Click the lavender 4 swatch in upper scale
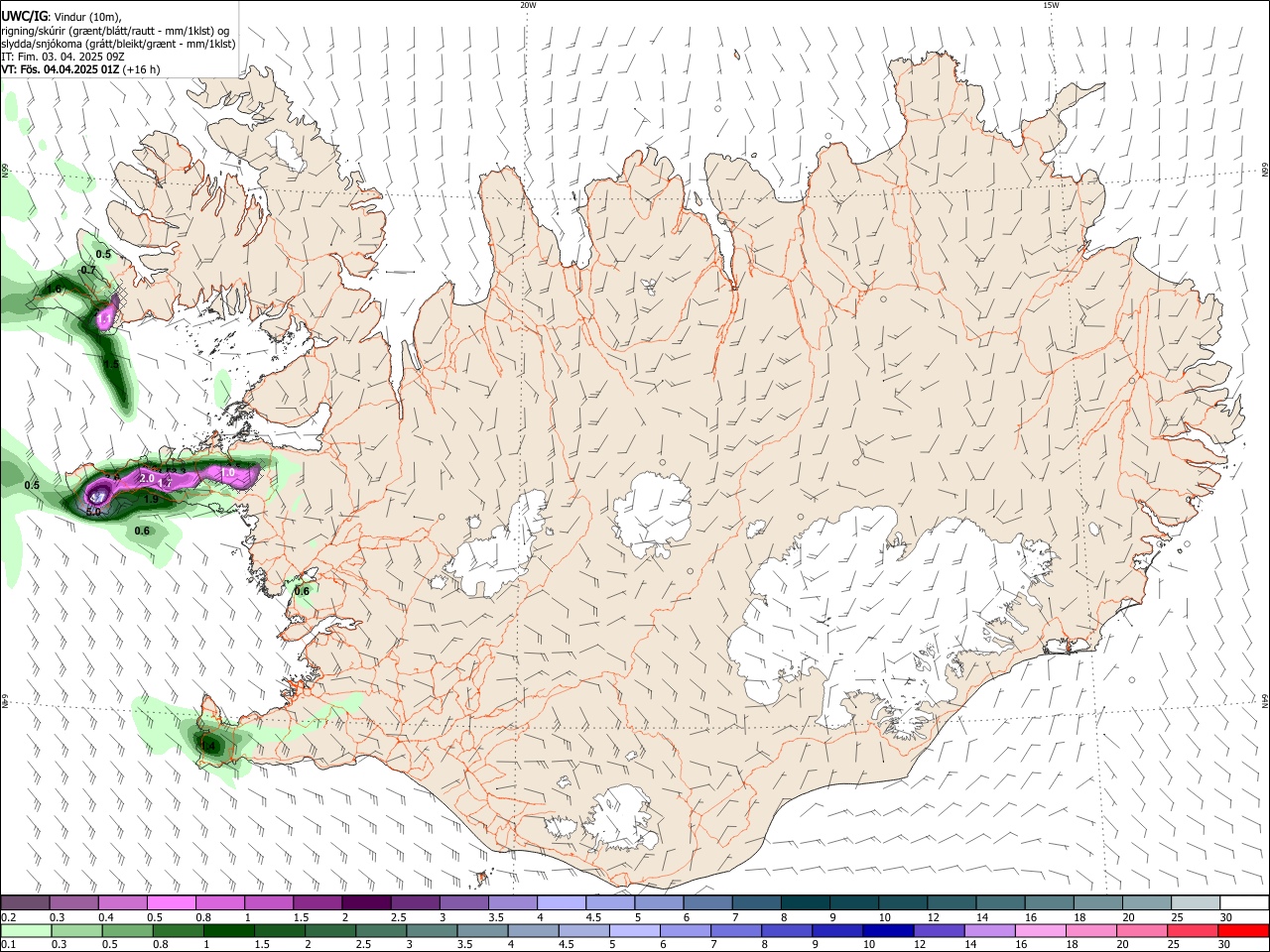Viewport: 1270px width, 952px height. (x=562, y=903)
